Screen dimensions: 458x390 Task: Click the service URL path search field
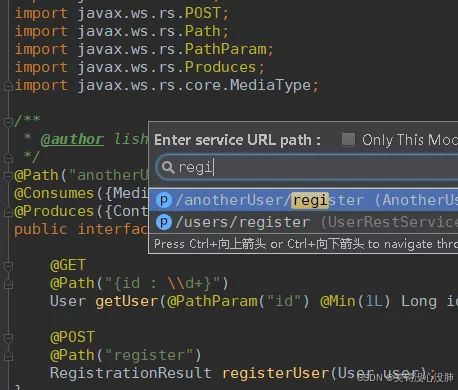(x=307, y=167)
